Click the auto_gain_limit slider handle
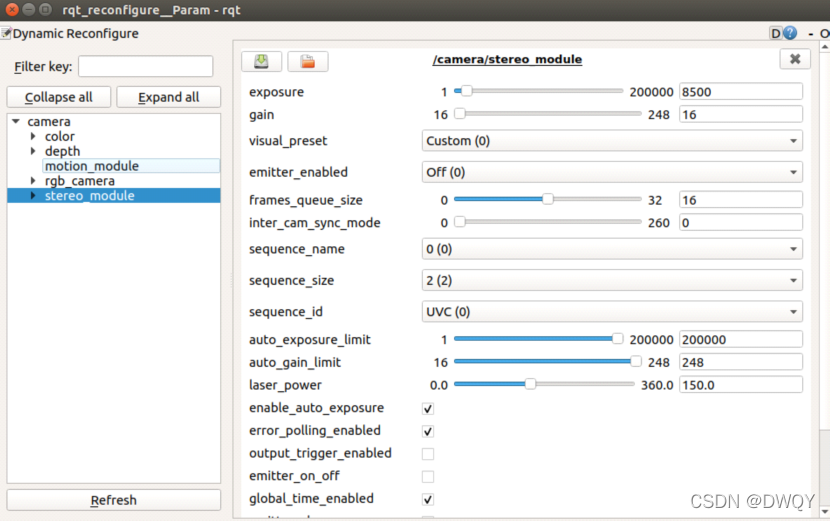The height and width of the screenshot is (521, 831). coord(635,361)
